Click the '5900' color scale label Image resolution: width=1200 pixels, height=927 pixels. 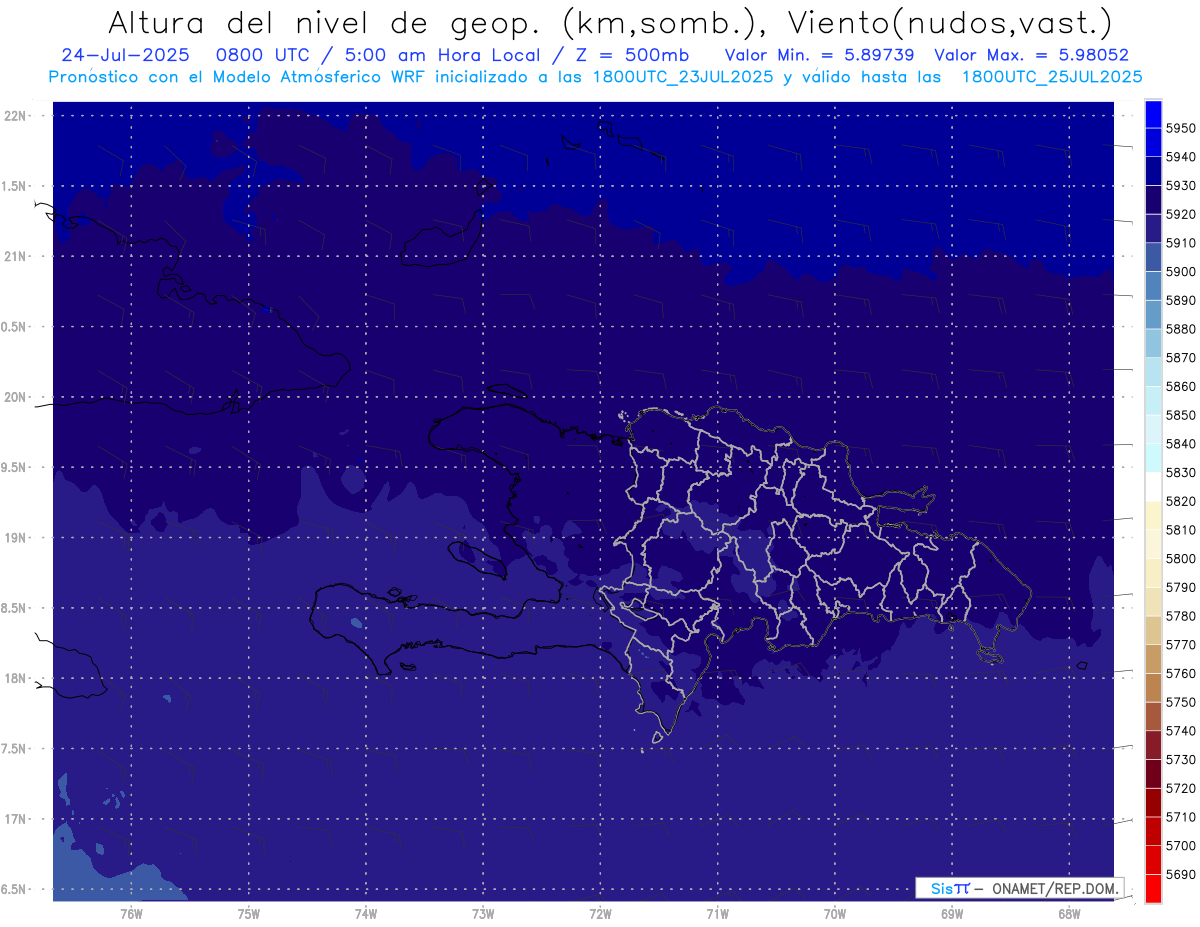tap(1181, 271)
